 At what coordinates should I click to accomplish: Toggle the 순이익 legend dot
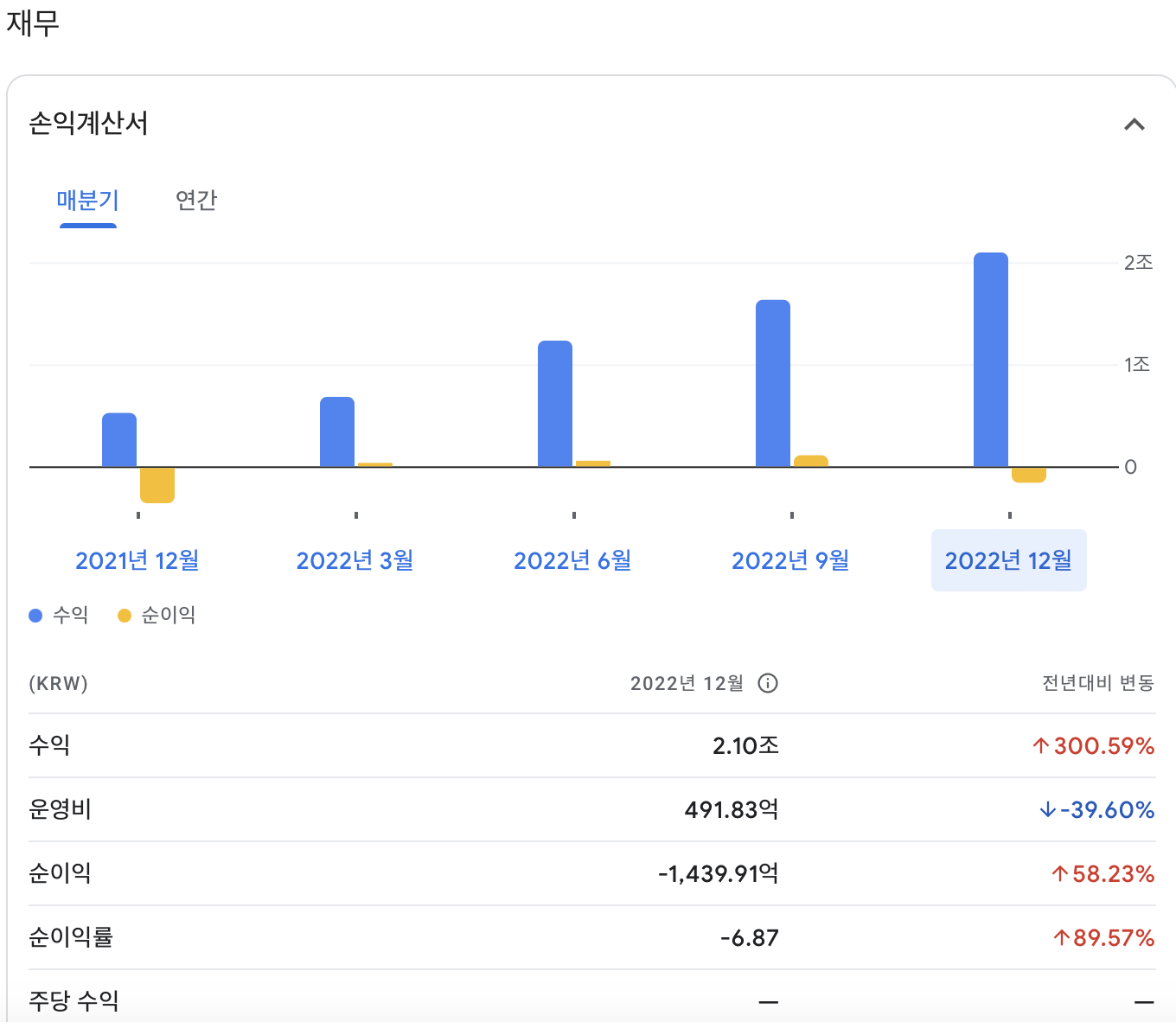point(125,615)
